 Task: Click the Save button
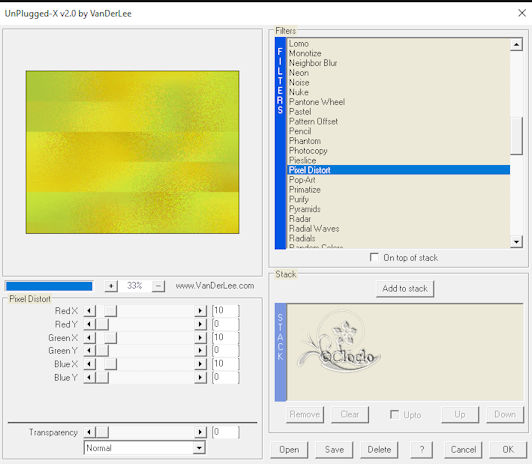334,450
